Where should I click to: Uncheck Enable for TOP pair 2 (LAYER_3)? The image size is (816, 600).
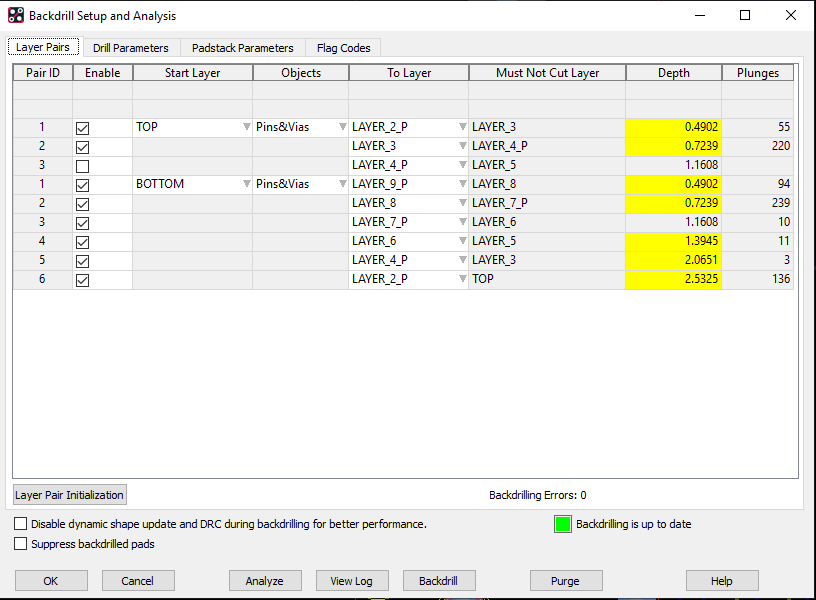click(82, 147)
